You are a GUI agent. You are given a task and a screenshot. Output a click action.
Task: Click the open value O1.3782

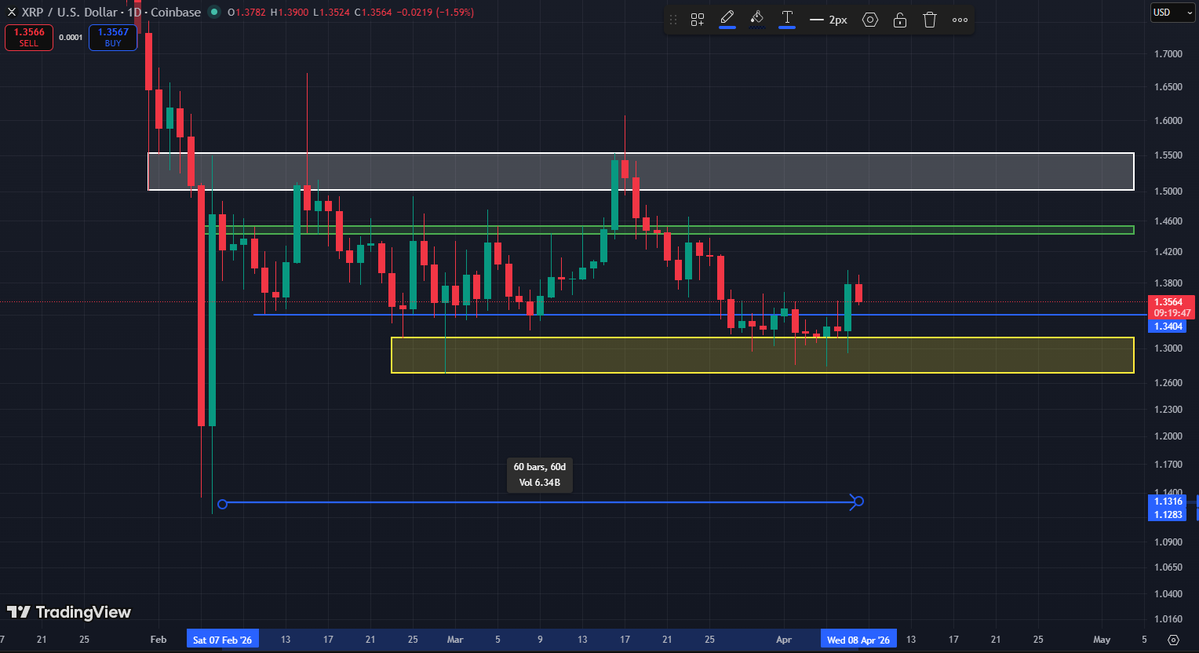246,12
